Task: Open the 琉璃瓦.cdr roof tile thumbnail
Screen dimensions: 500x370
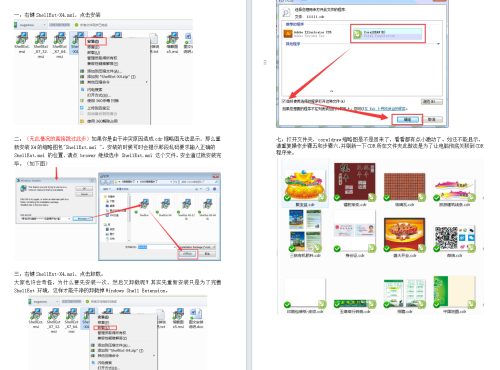Action: [404, 187]
